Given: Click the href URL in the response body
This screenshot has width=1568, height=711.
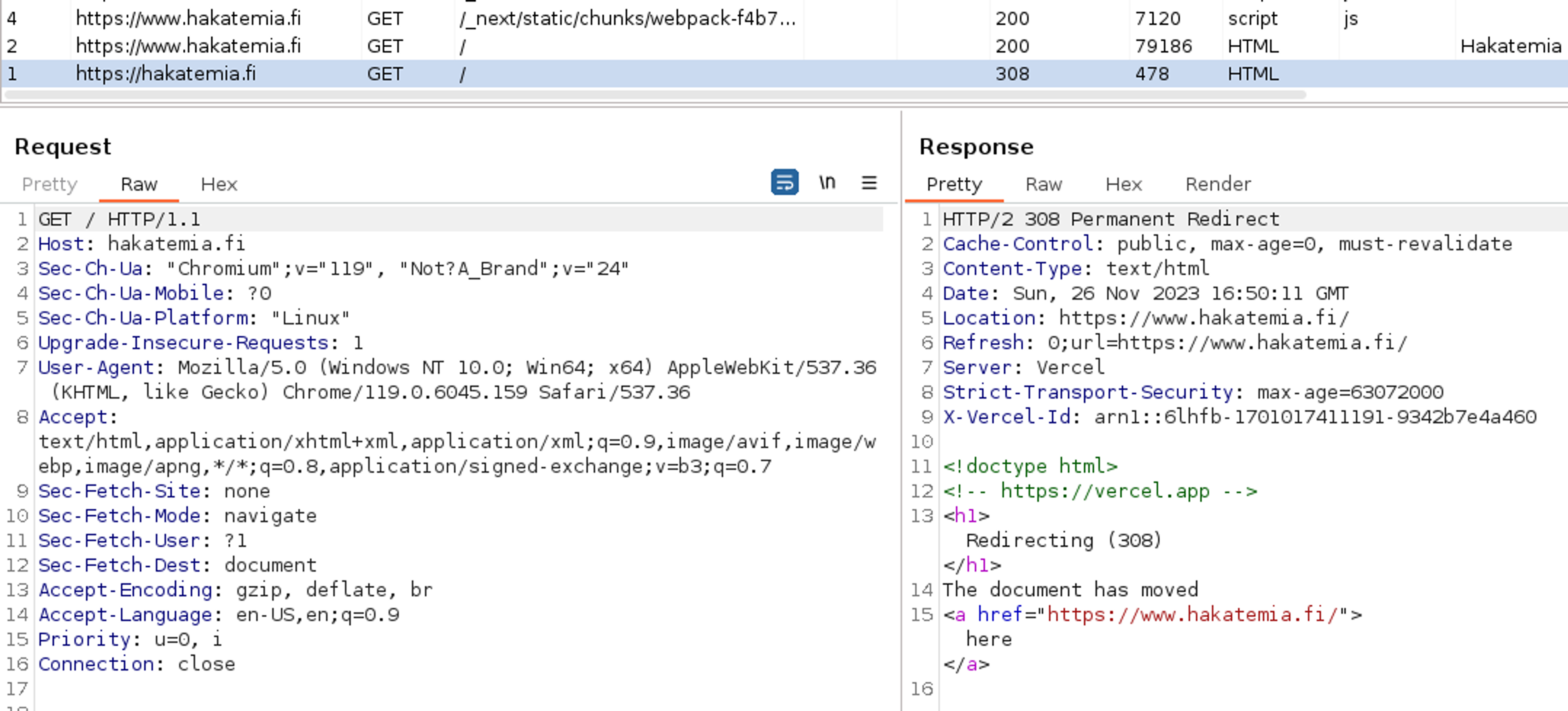Looking at the screenshot, I should coord(1191,615).
